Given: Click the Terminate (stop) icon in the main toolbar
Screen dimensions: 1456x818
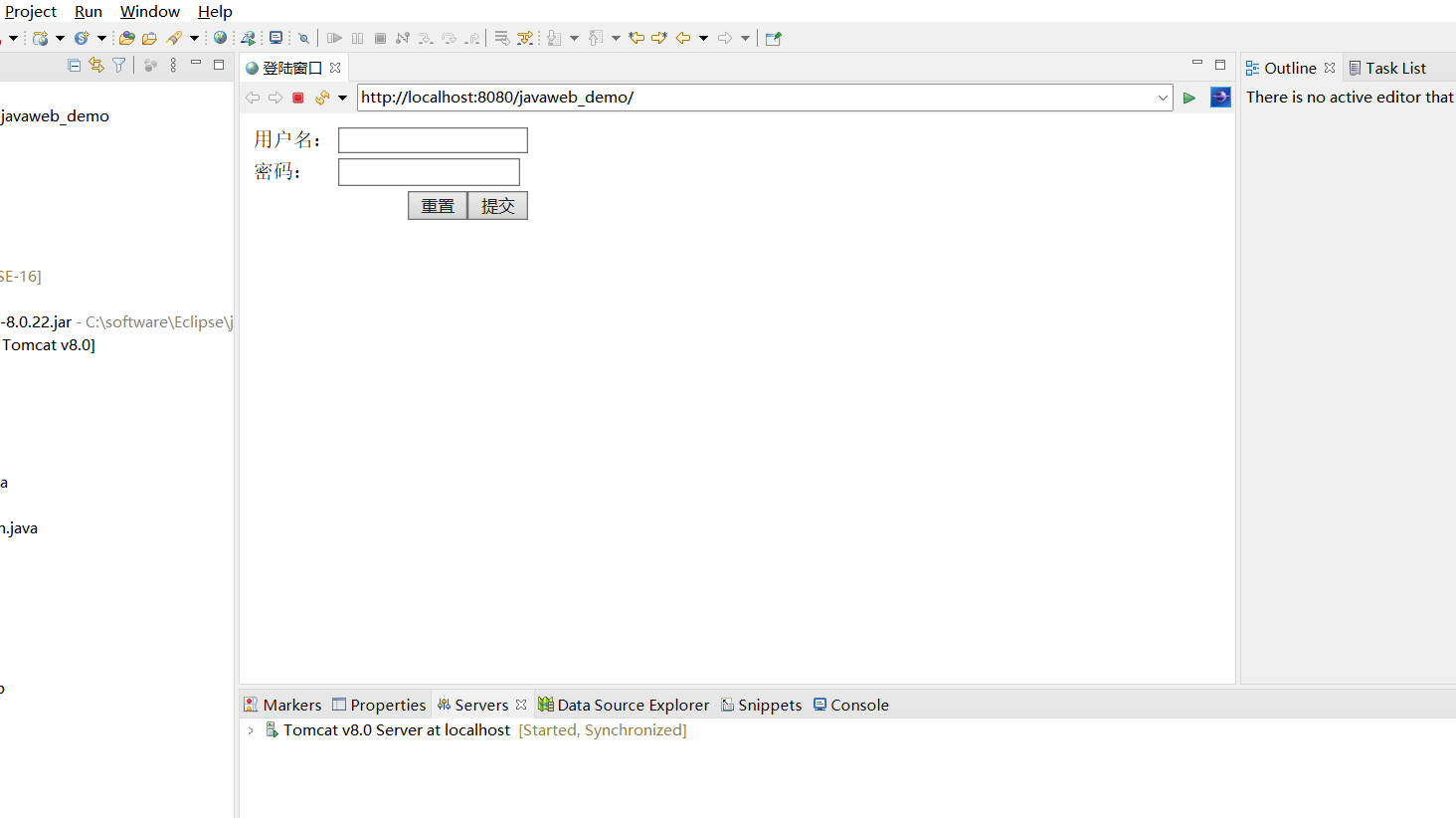Looking at the screenshot, I should (381, 38).
